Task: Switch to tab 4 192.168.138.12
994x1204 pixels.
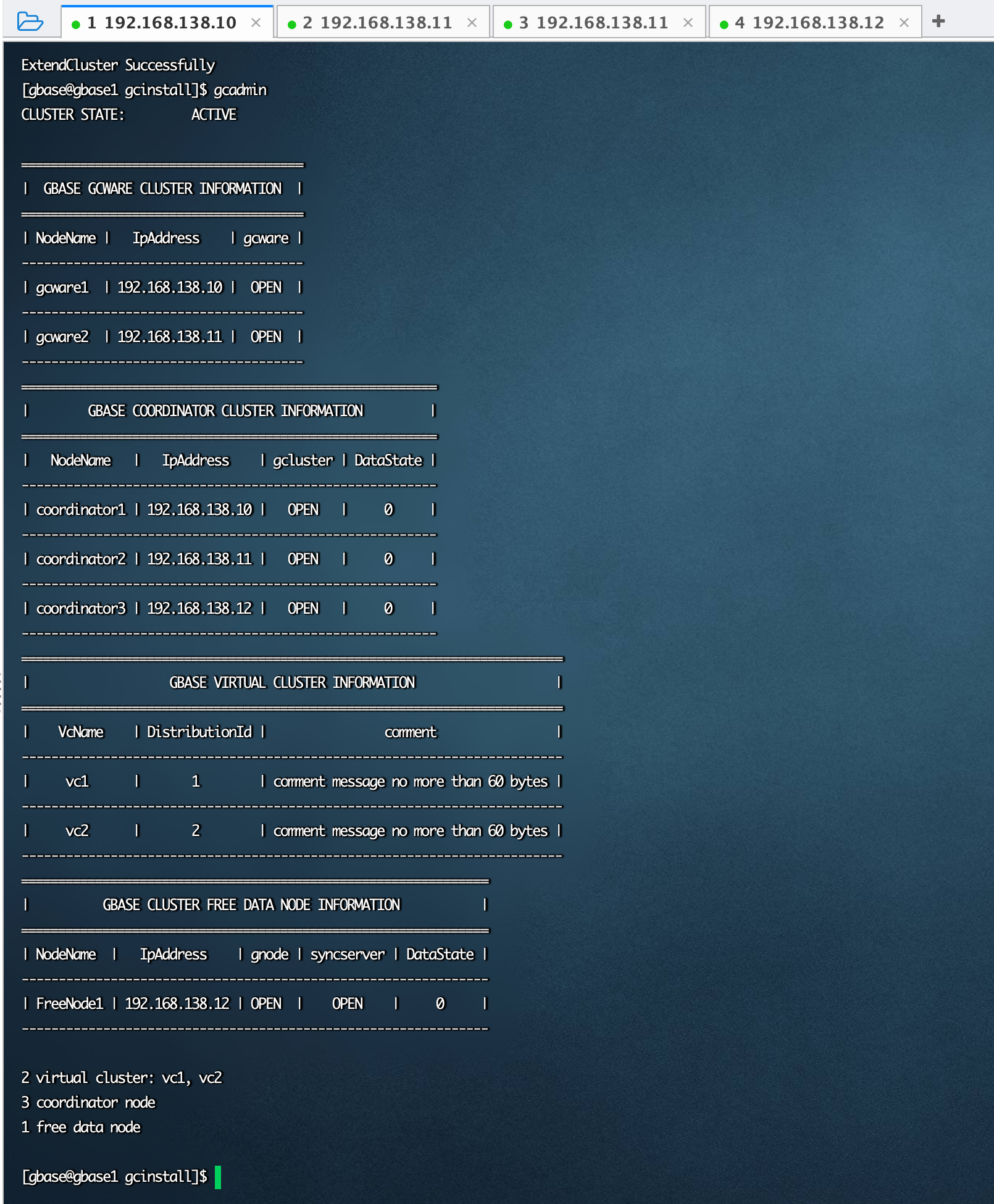Action: pos(815,23)
